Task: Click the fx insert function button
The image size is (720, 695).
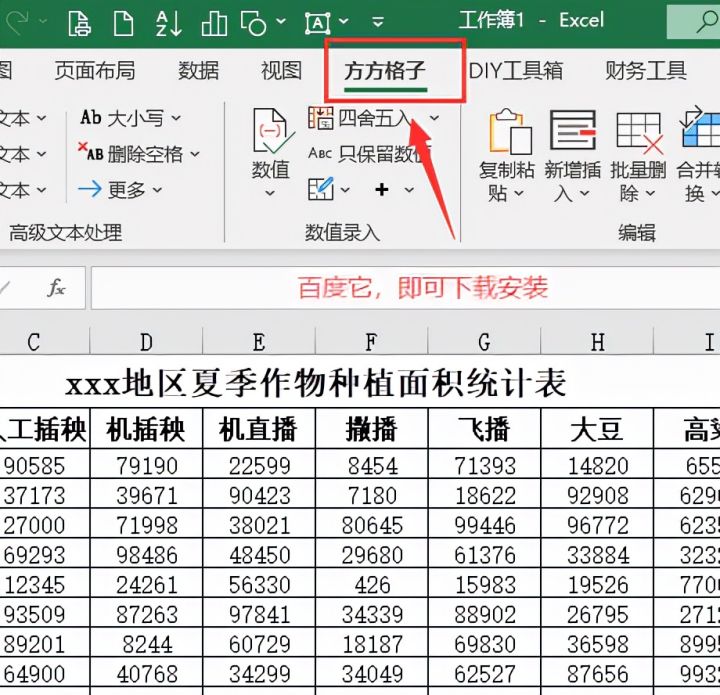Action: coord(57,288)
